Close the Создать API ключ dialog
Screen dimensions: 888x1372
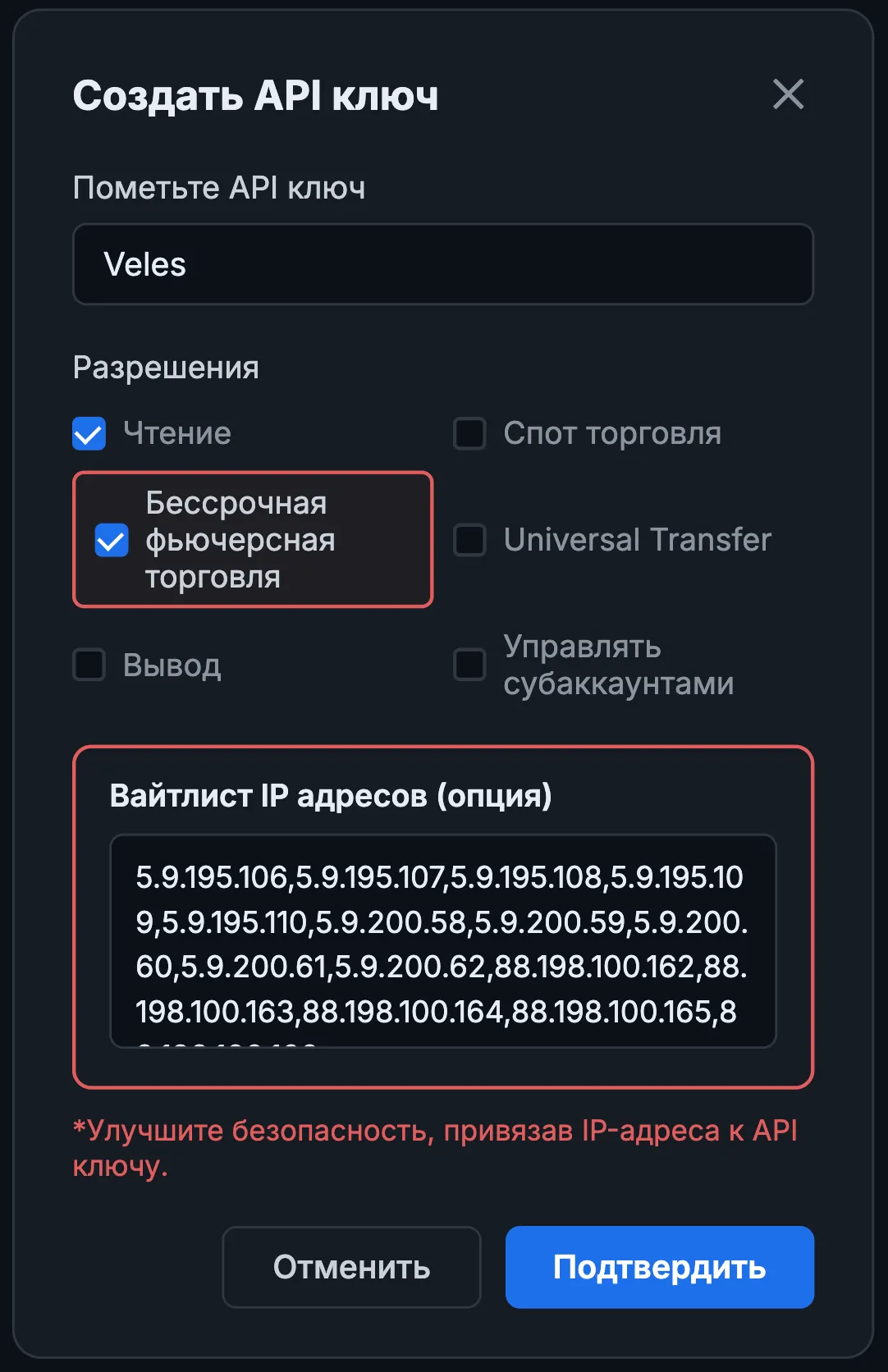click(789, 95)
